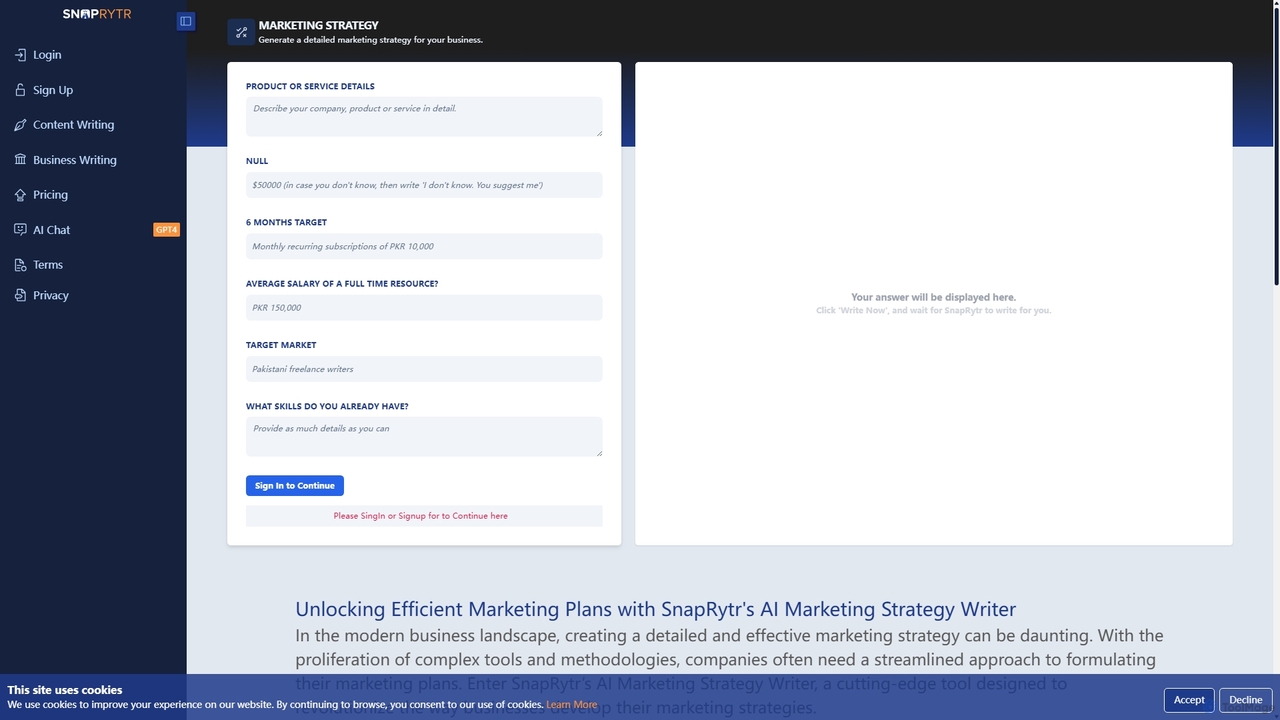Click the Sign In to Continue button
This screenshot has height=720, width=1280.
295,486
